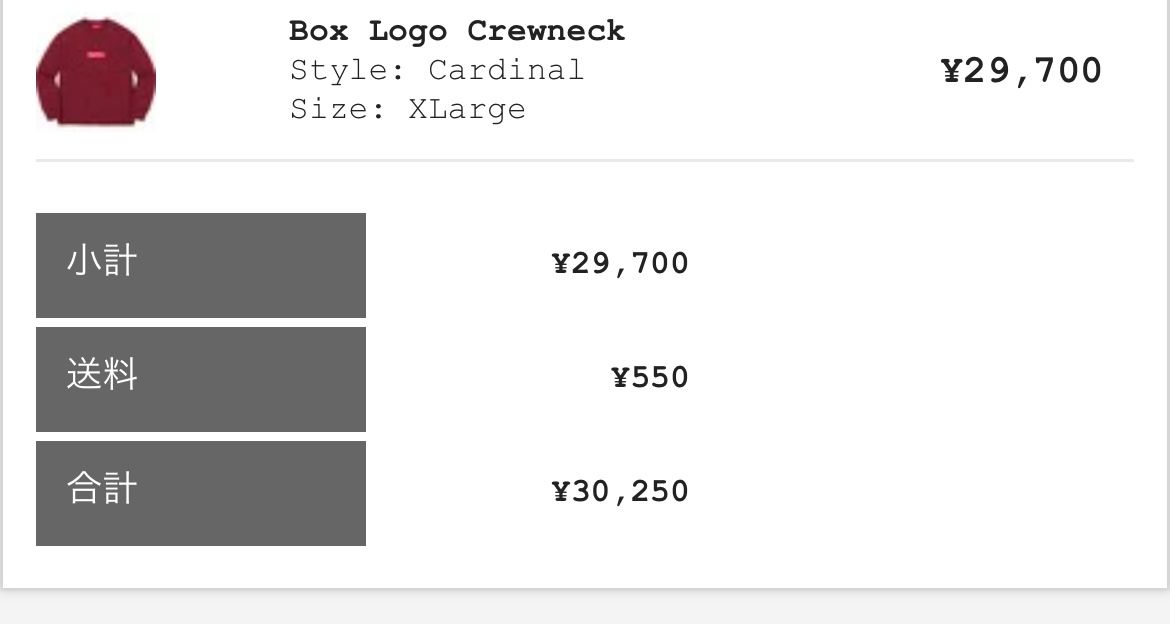Click the 小計 subtotal label cell
This screenshot has height=624, width=1170.
pyautogui.click(x=201, y=265)
